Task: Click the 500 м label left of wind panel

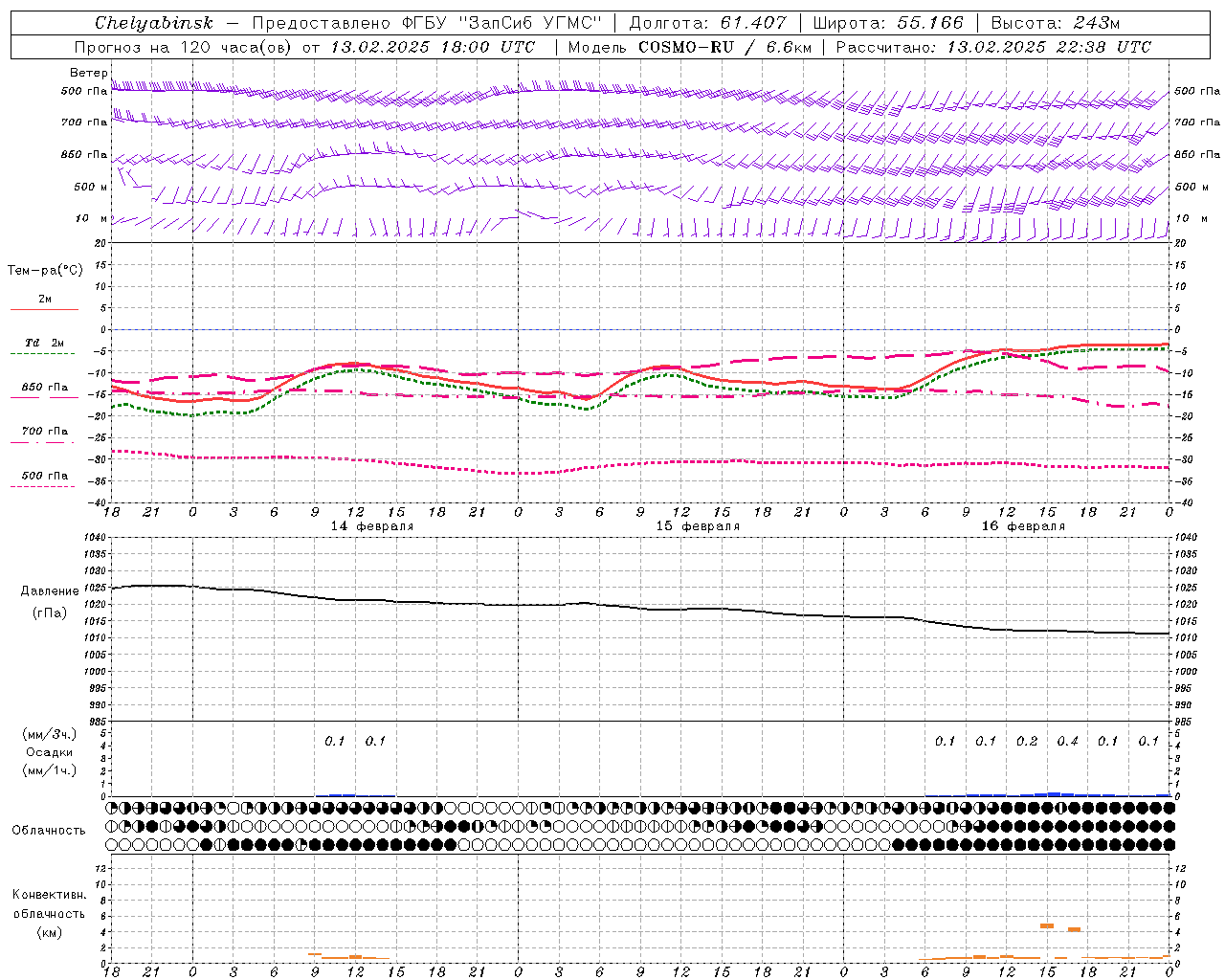Action: coord(91,188)
